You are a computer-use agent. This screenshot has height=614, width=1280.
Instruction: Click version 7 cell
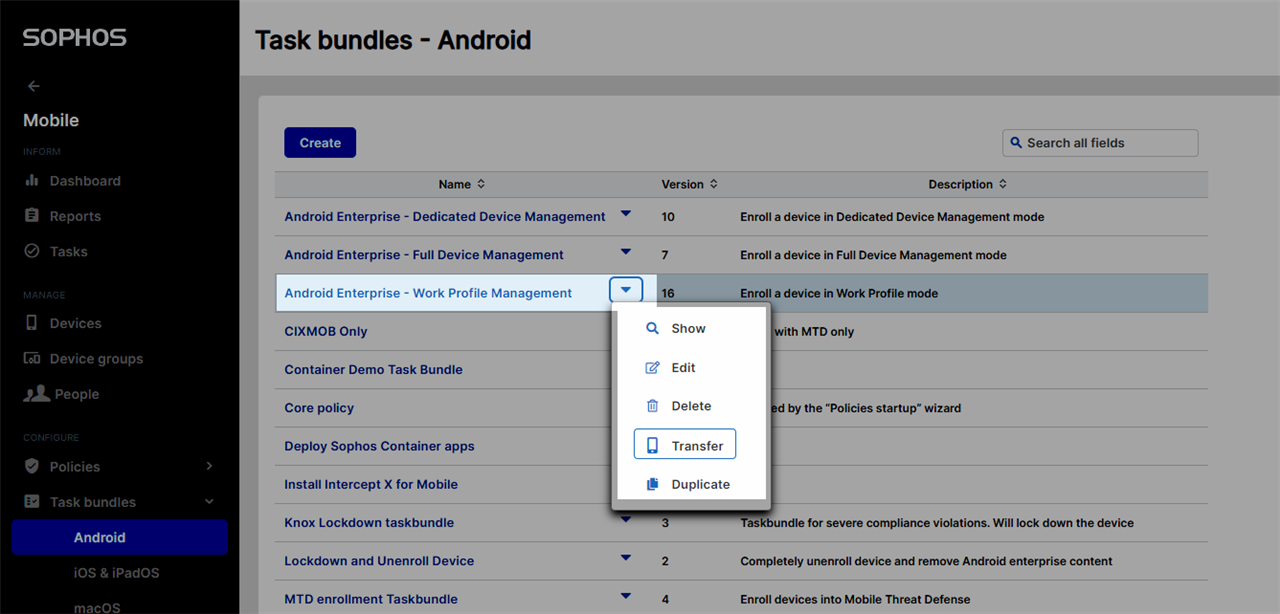click(x=665, y=255)
